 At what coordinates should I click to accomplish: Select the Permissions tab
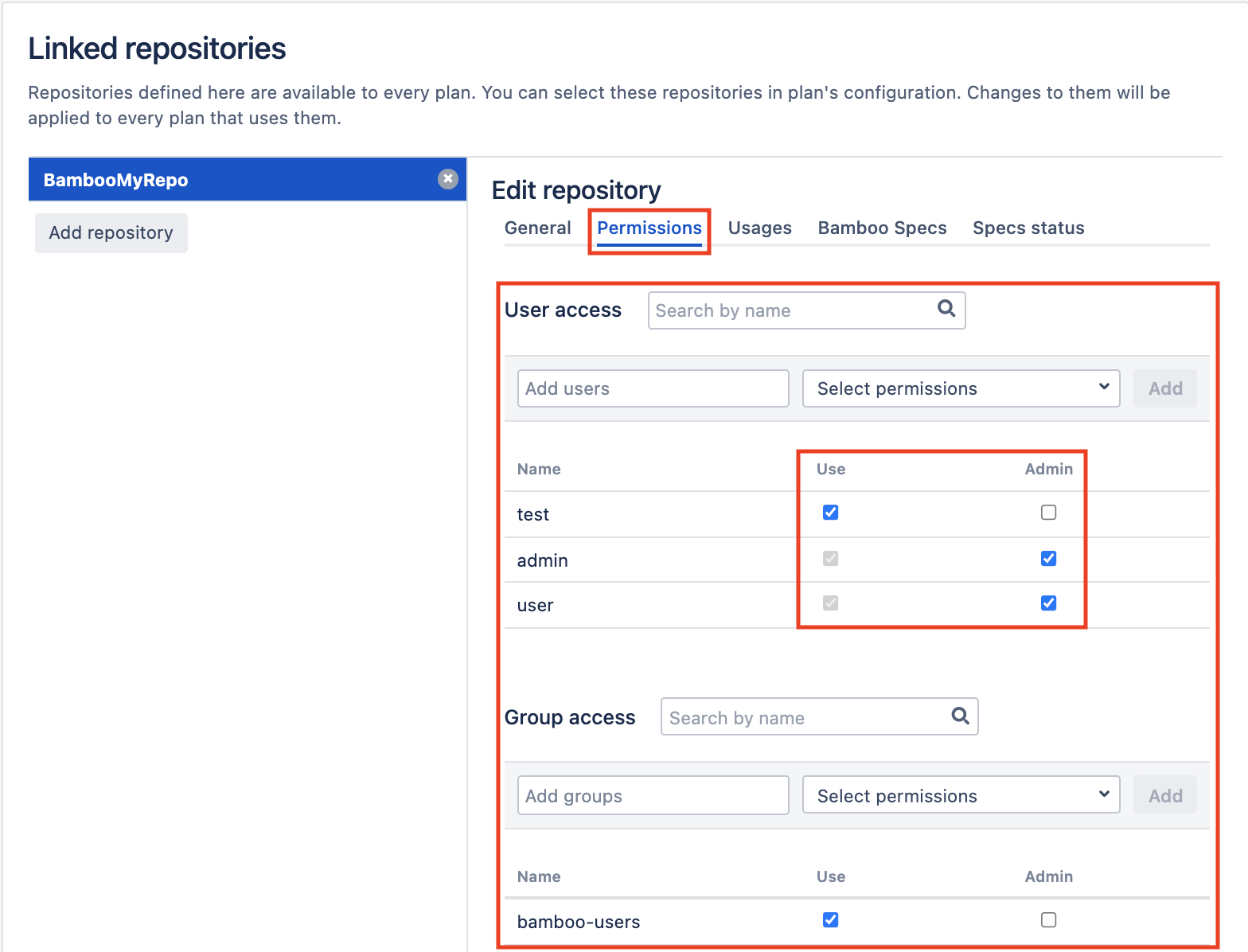(649, 228)
